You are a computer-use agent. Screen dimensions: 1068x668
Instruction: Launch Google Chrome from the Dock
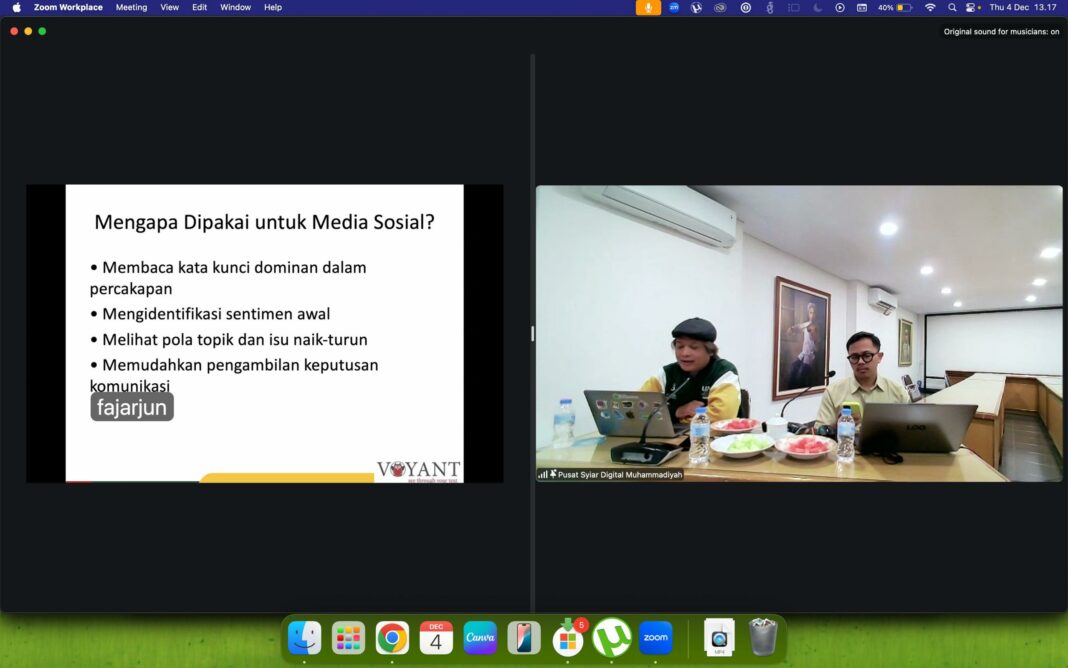392,637
